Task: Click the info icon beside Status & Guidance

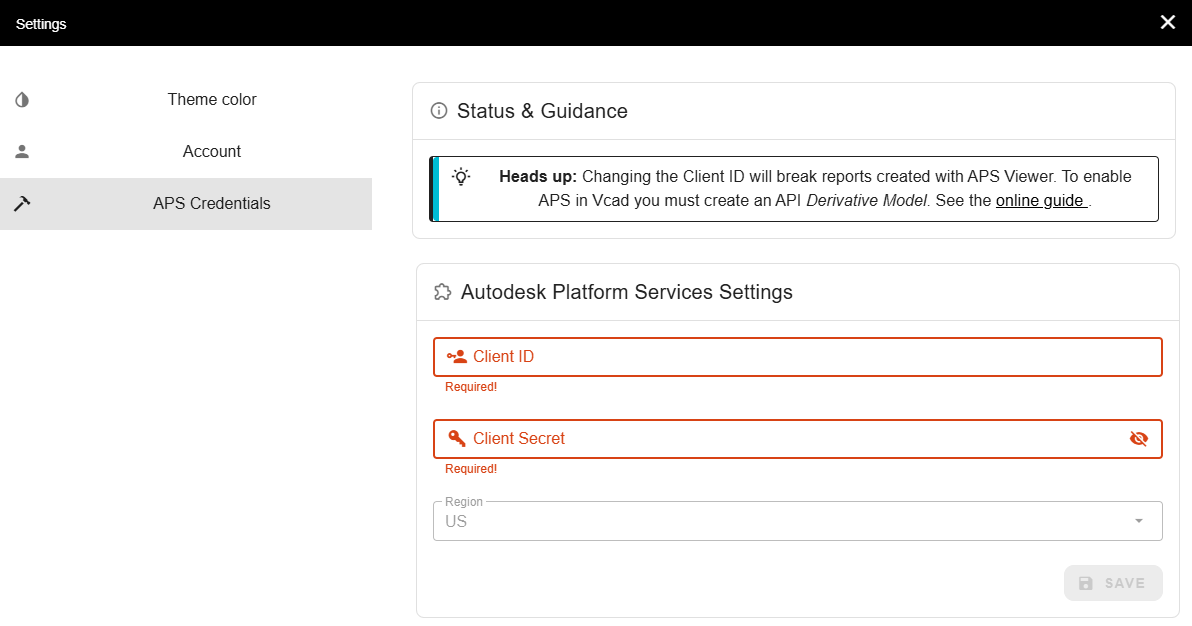Action: tap(438, 111)
